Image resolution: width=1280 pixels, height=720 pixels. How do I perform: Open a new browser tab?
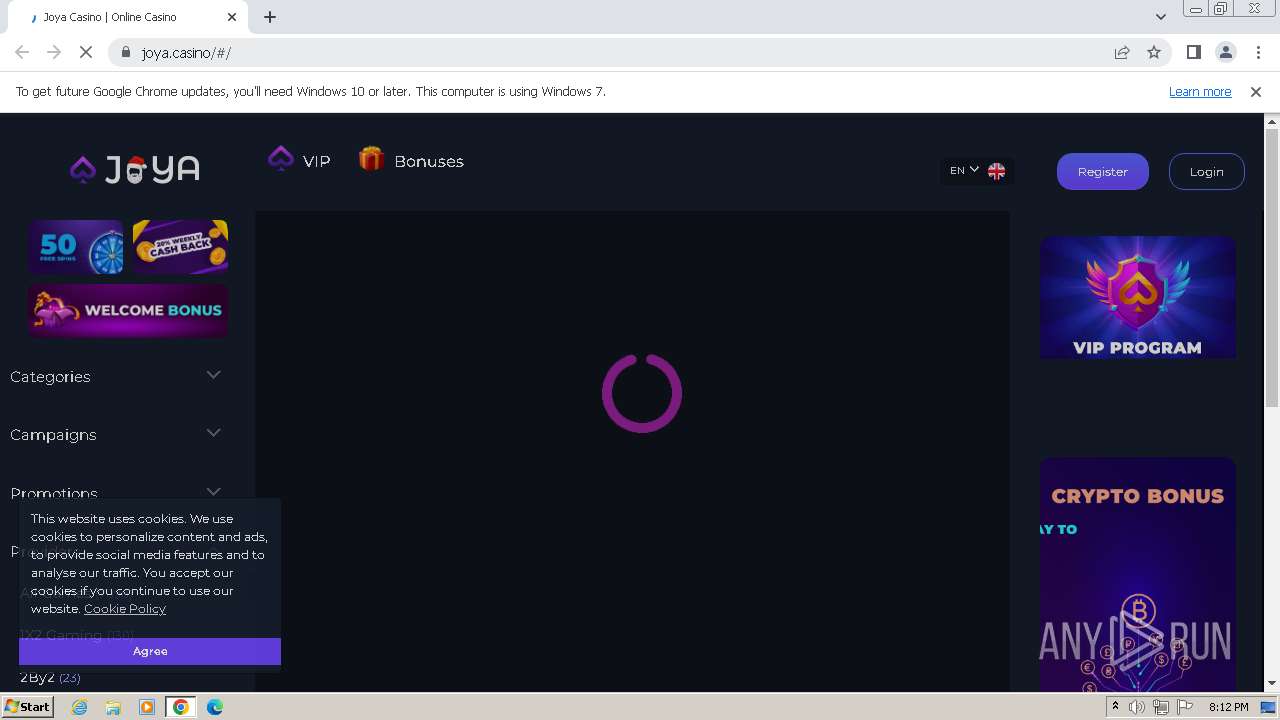click(270, 17)
